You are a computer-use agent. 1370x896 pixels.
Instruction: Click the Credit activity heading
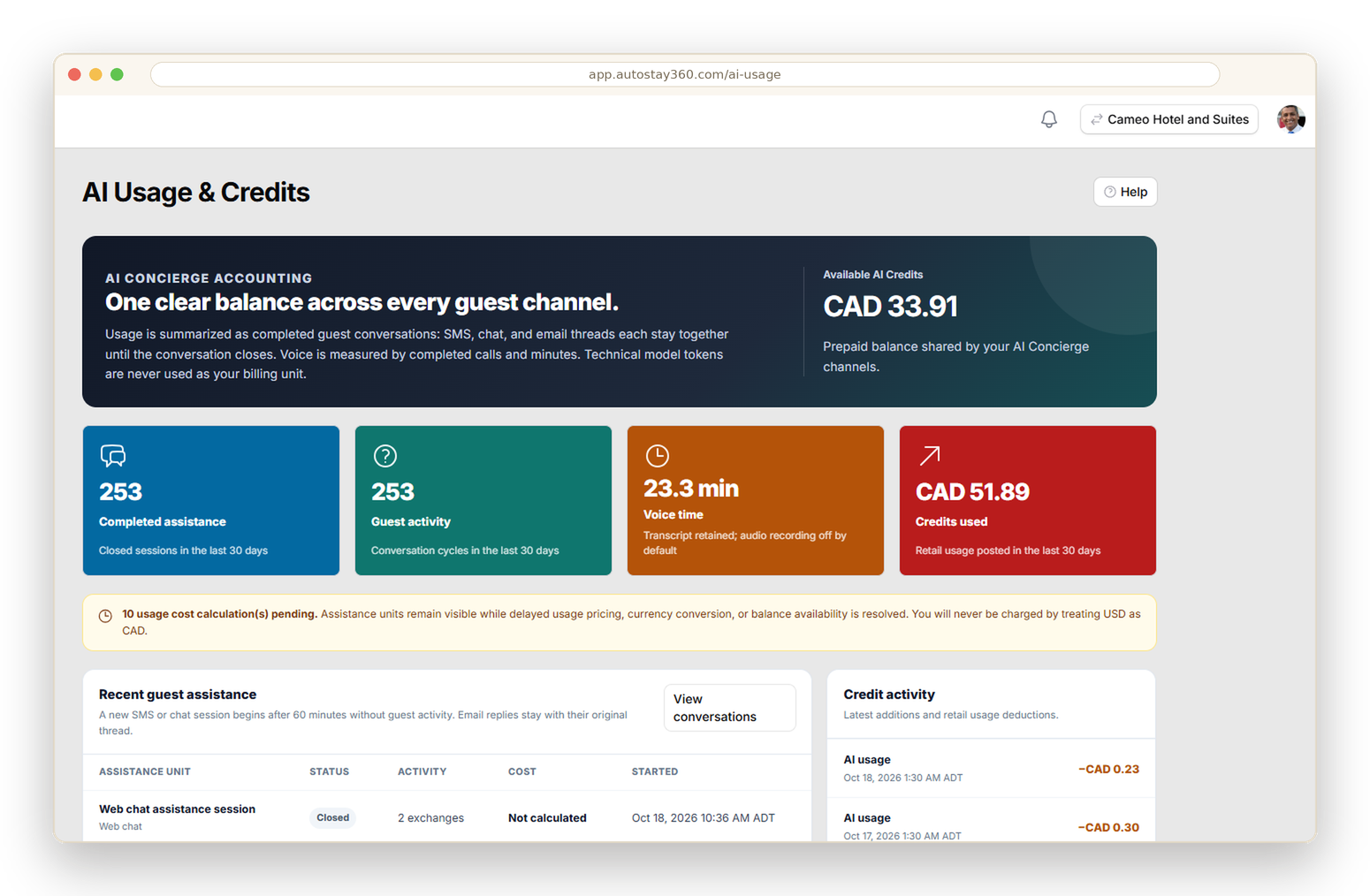[888, 695]
